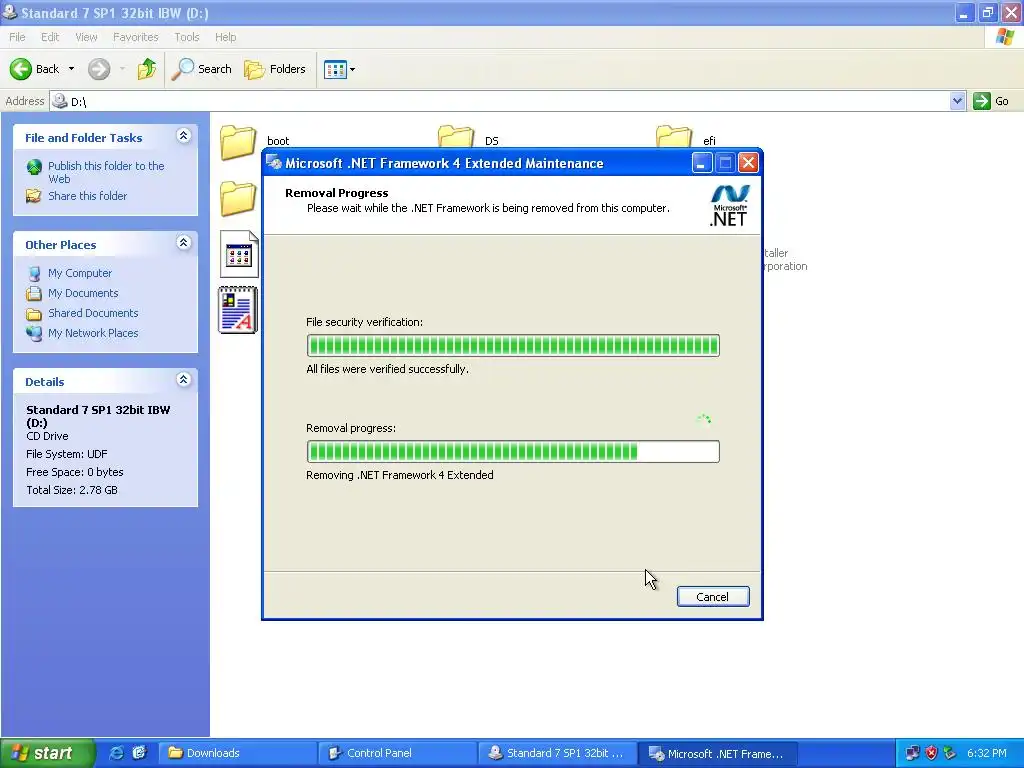Image resolution: width=1024 pixels, height=768 pixels.
Task: Click the Back arrow icon
Action: pyautogui.click(x=20, y=69)
